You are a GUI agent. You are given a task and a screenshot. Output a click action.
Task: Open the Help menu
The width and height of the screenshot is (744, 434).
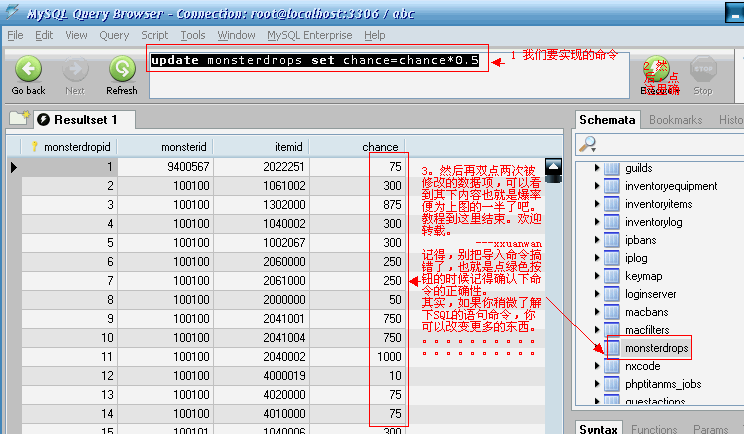pyautogui.click(x=375, y=35)
